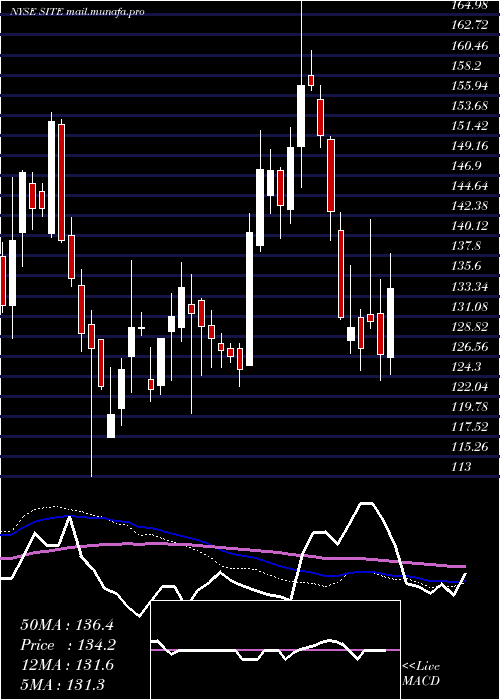
Task: Click the 113 price axis label
Action: click(462, 467)
